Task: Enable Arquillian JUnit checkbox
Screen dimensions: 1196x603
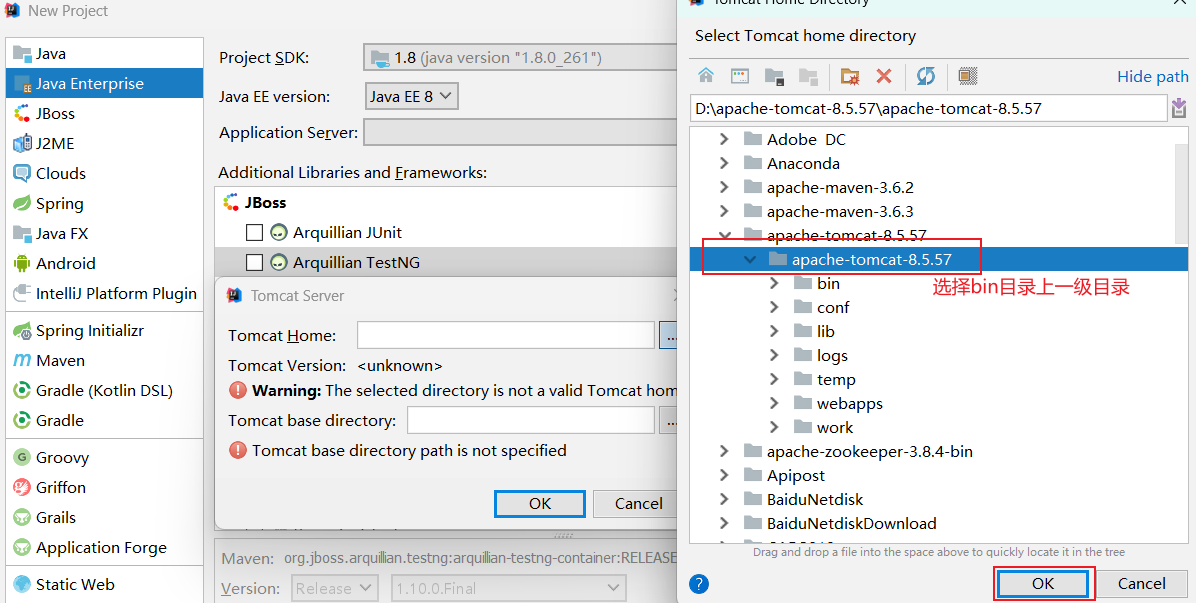Action: point(255,233)
